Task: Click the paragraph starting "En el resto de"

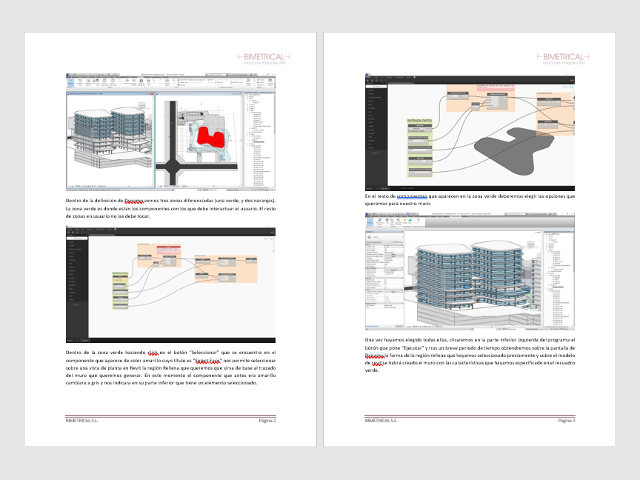Action: [x=470, y=200]
